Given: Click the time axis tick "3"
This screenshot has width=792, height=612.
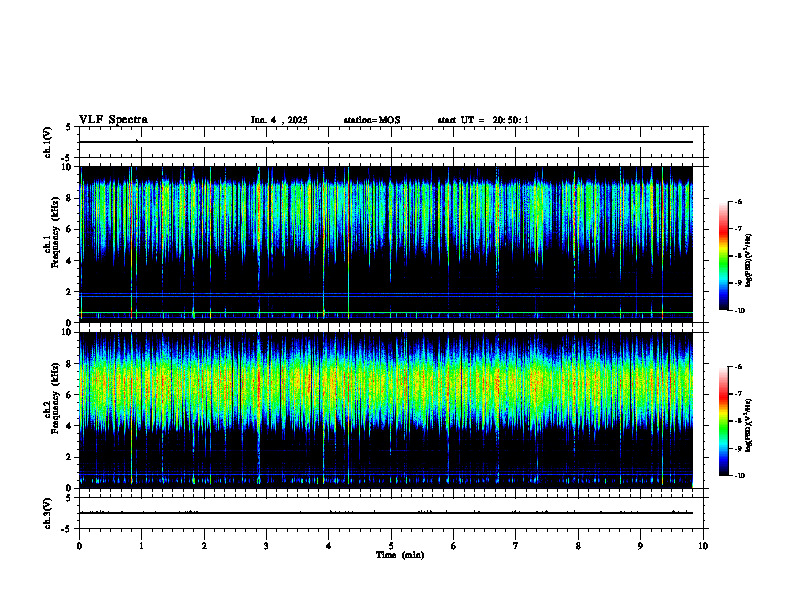Looking at the screenshot, I should tap(266, 546).
